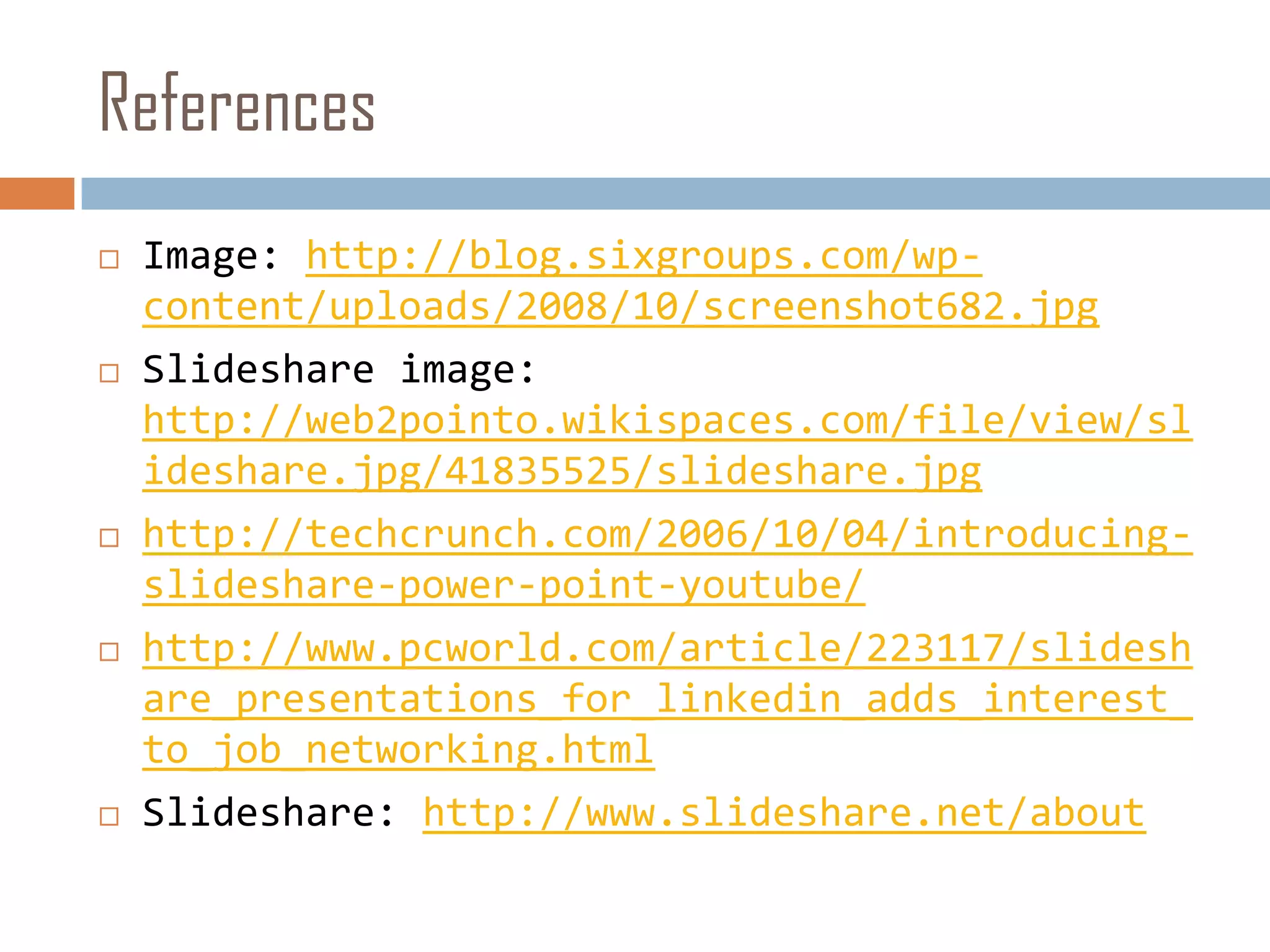The height and width of the screenshot is (952, 1270).
Task: Select the bullet before the pcworld link
Action: click(x=109, y=651)
